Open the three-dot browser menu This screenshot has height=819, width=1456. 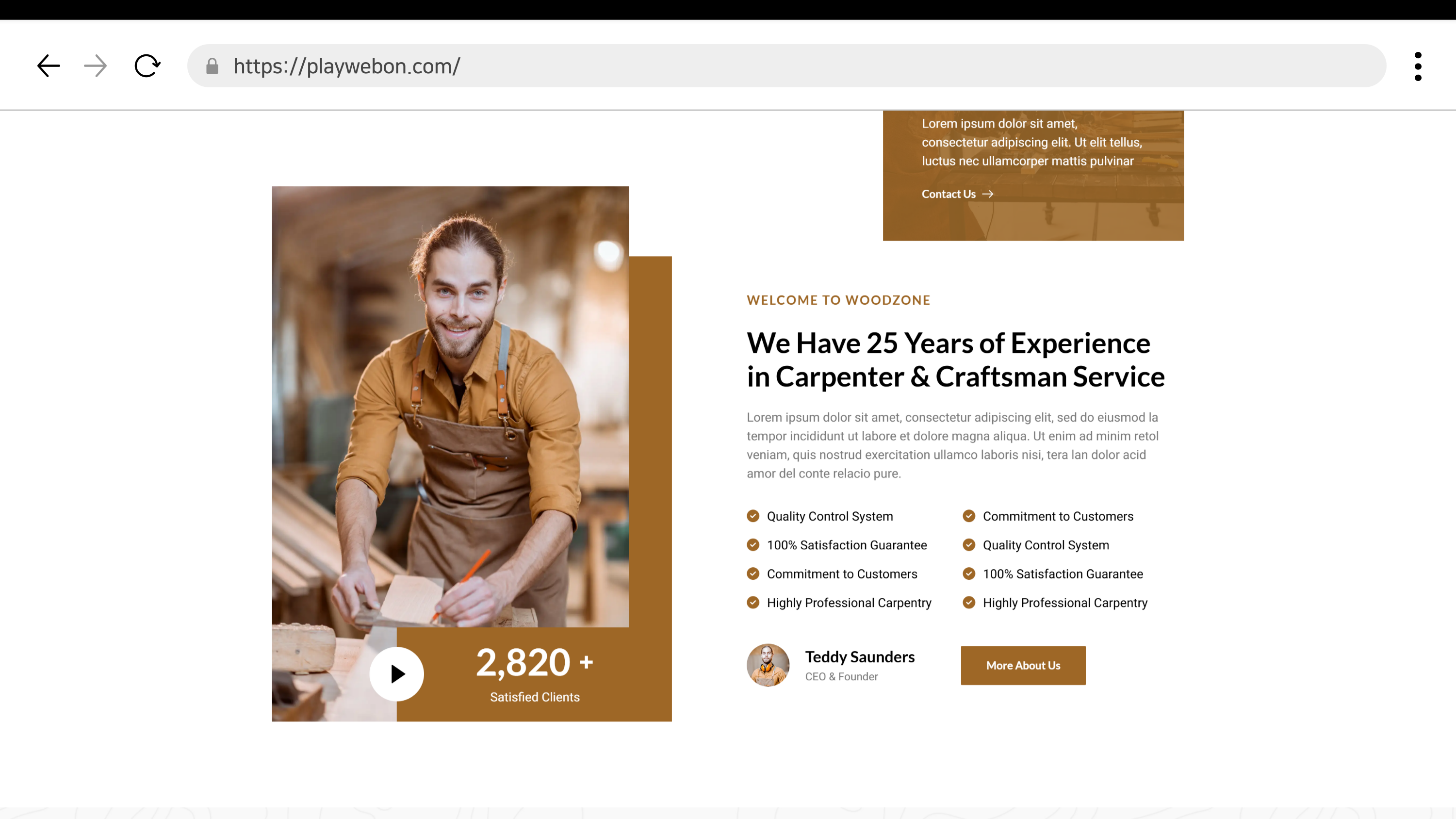coord(1418,66)
